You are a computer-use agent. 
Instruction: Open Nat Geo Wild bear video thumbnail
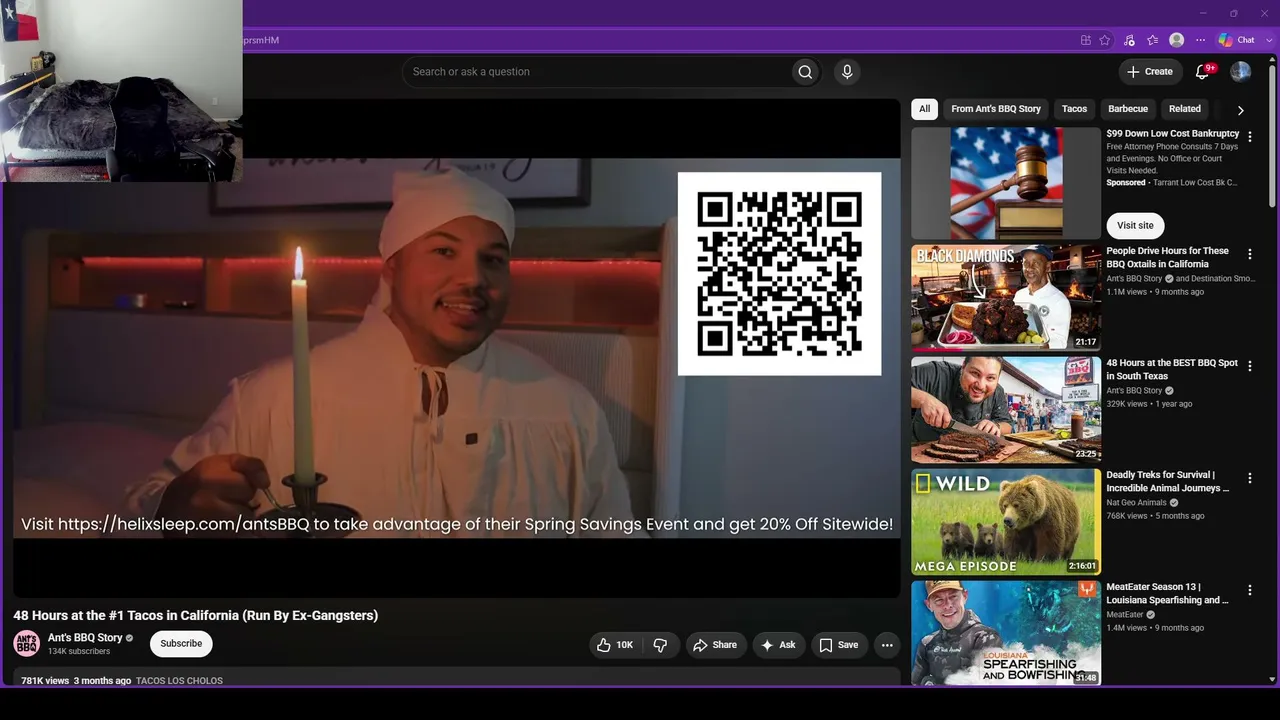coord(1006,522)
